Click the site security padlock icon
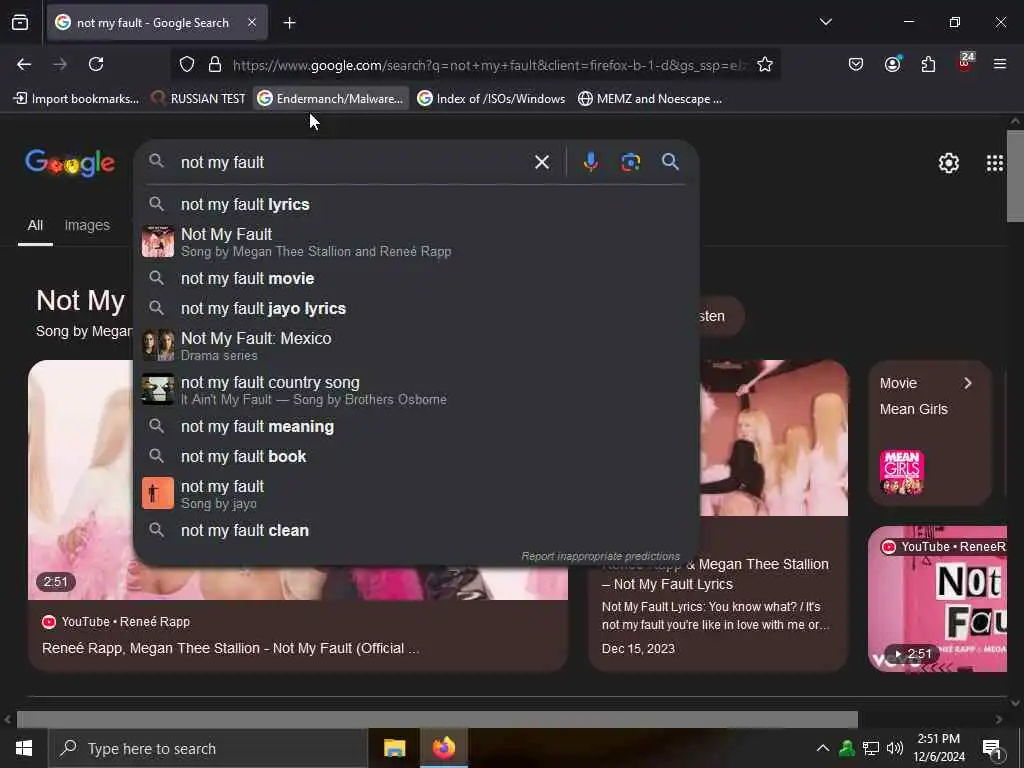This screenshot has width=1024, height=768. pyautogui.click(x=215, y=65)
